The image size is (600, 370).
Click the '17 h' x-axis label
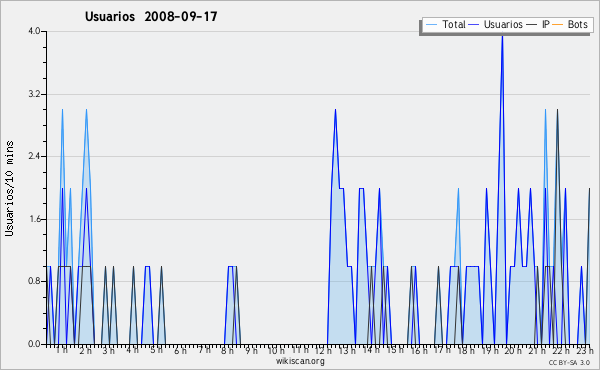pos(443,350)
